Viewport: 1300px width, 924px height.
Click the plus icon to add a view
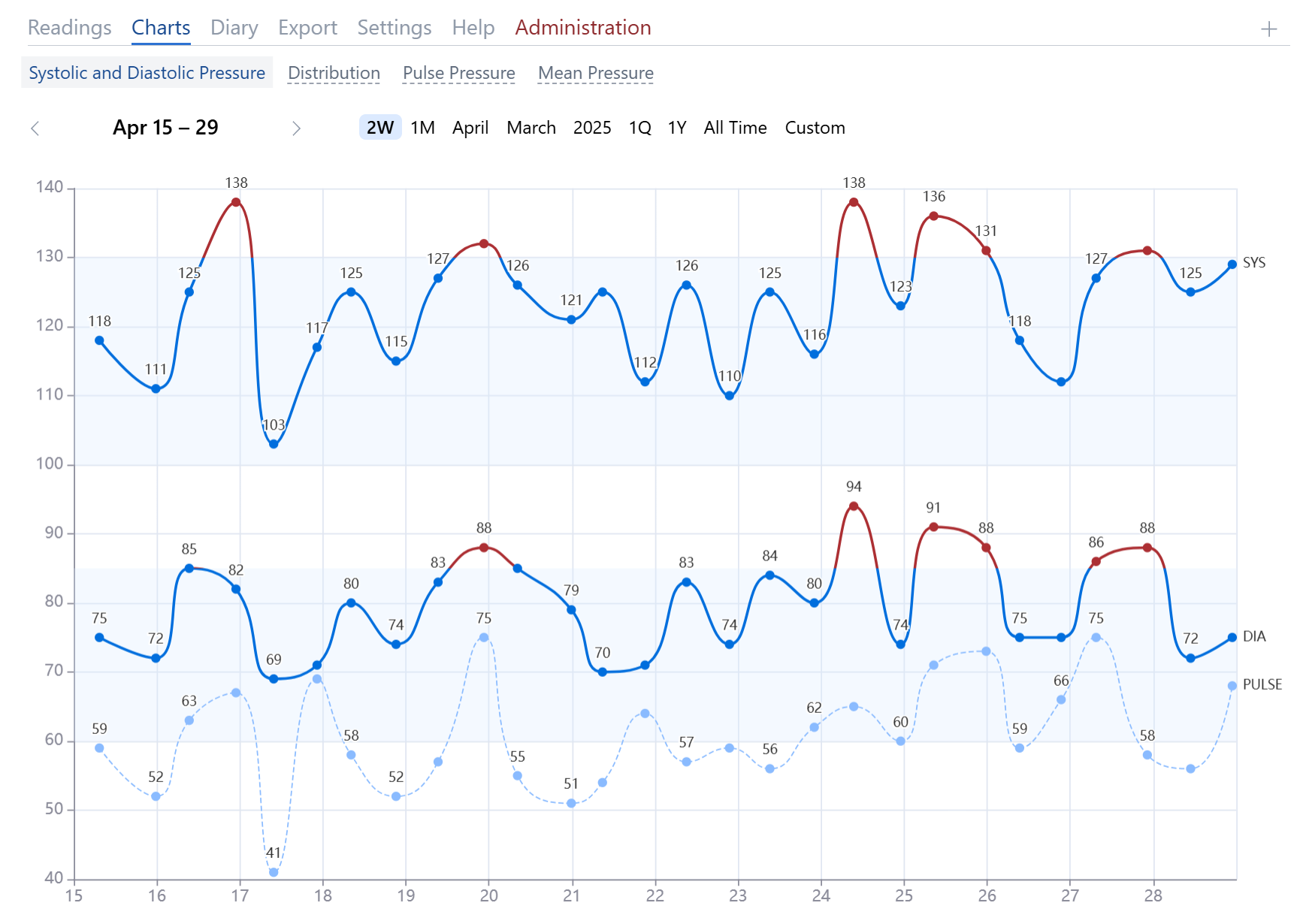click(1271, 28)
